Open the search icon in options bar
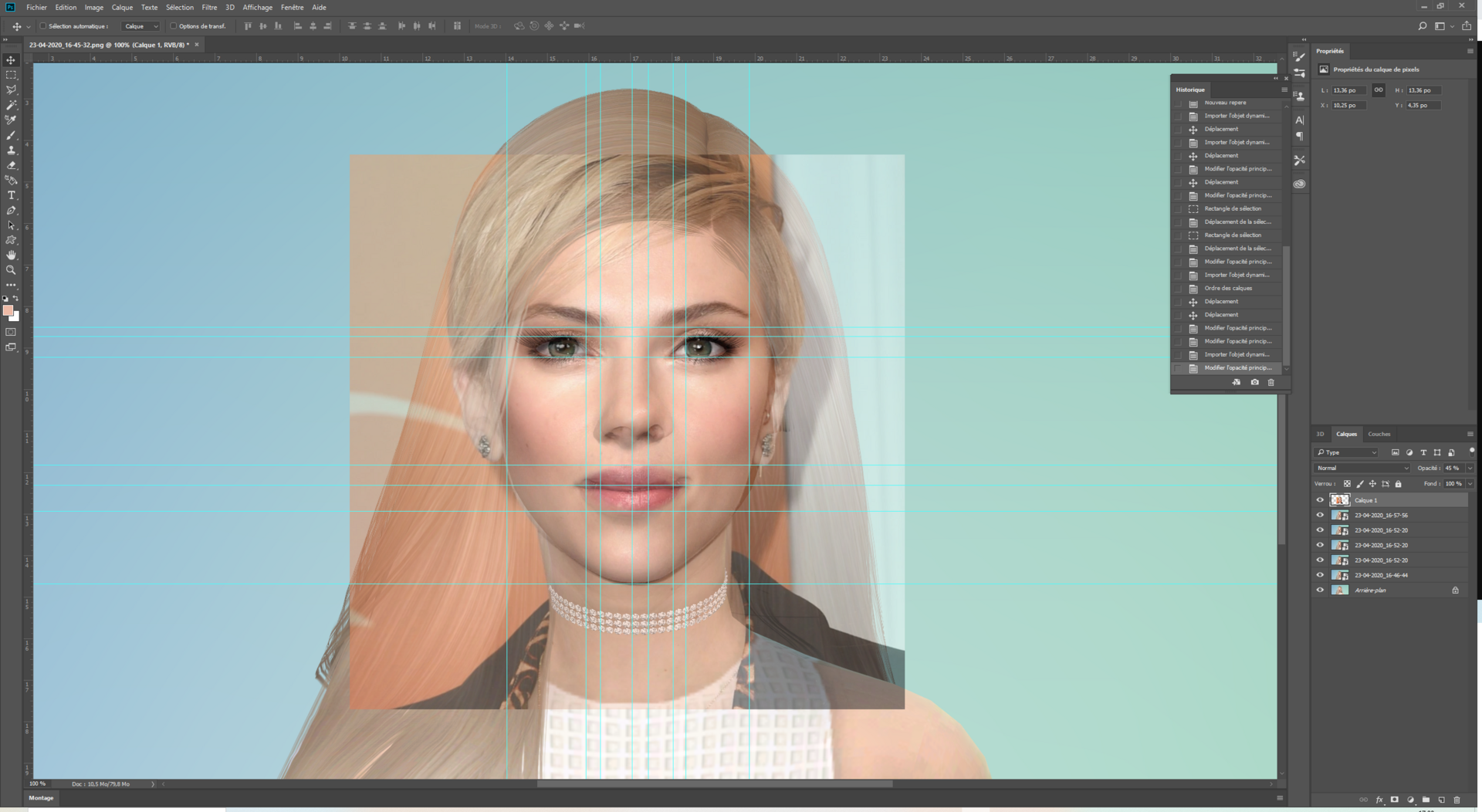The height and width of the screenshot is (812, 1482). [x=1422, y=26]
